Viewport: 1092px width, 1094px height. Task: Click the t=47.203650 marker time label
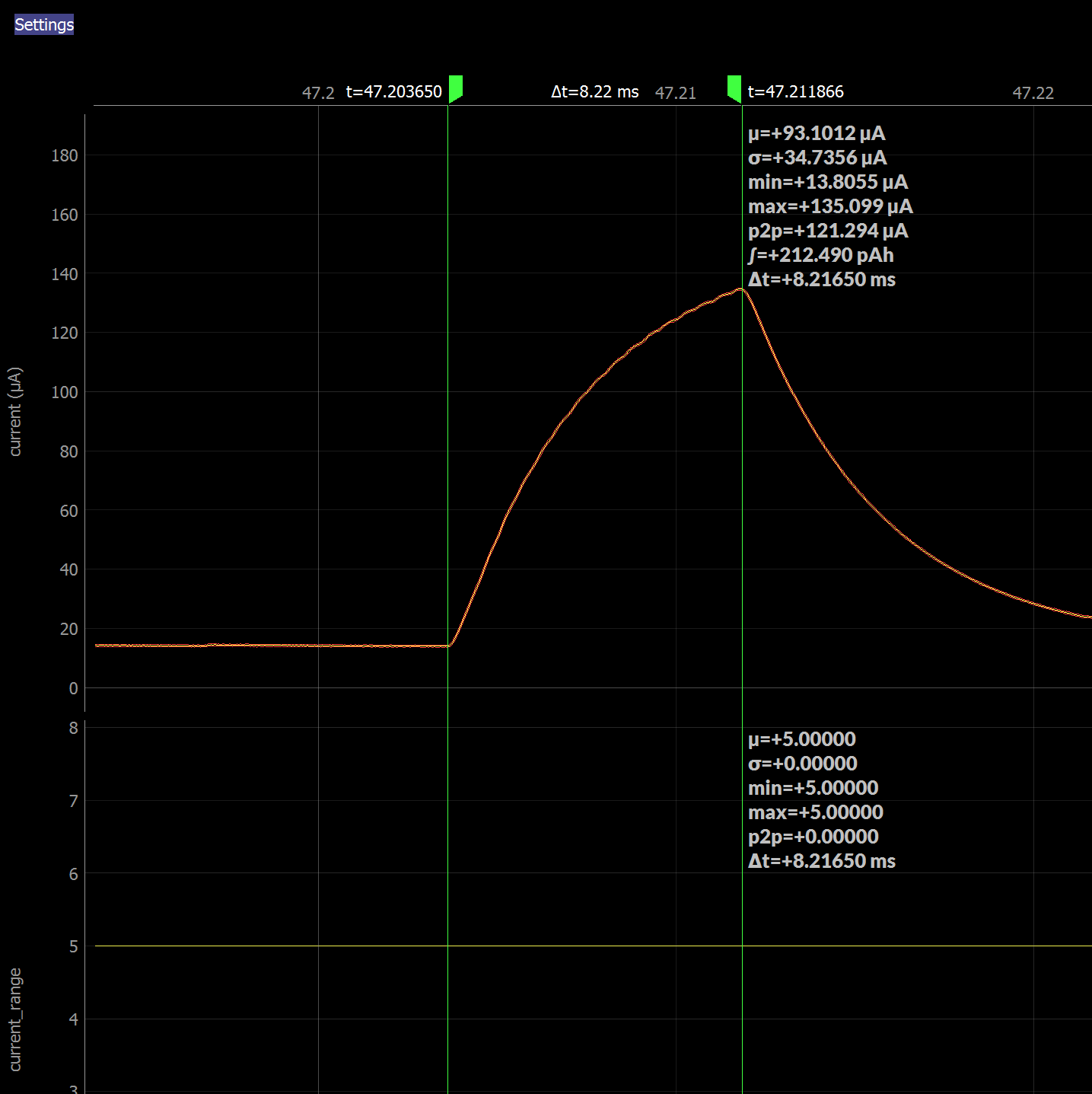tap(393, 92)
